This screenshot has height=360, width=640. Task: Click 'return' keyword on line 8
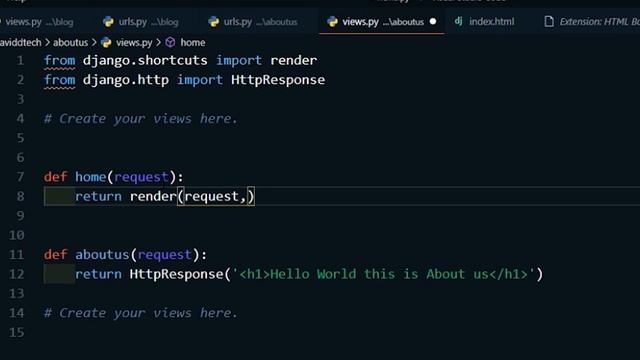point(98,197)
